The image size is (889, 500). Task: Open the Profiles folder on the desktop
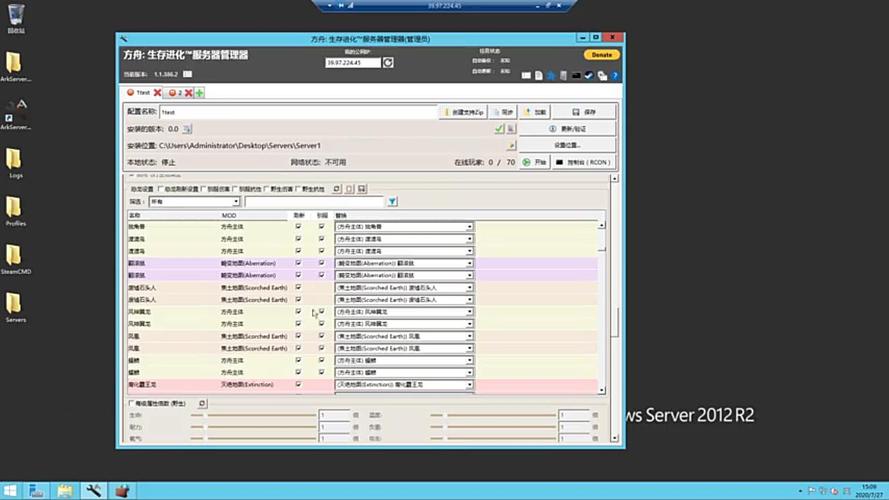(15, 211)
